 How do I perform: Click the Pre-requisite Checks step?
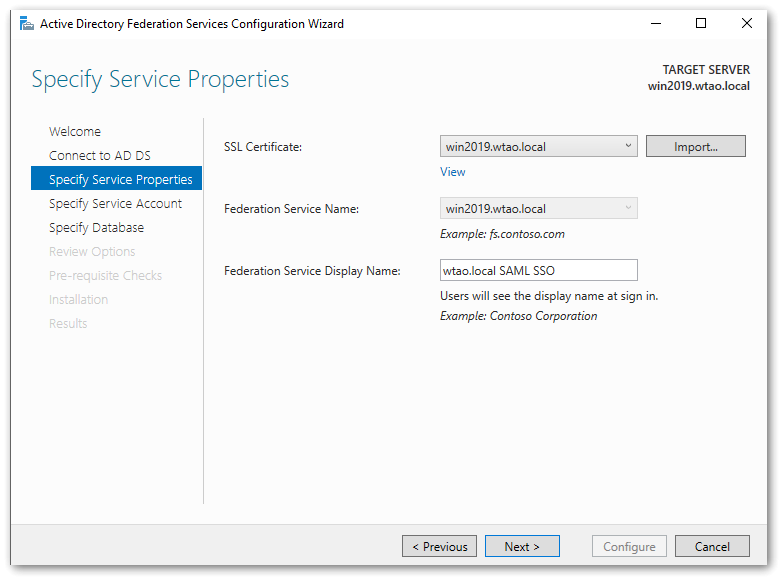105,276
